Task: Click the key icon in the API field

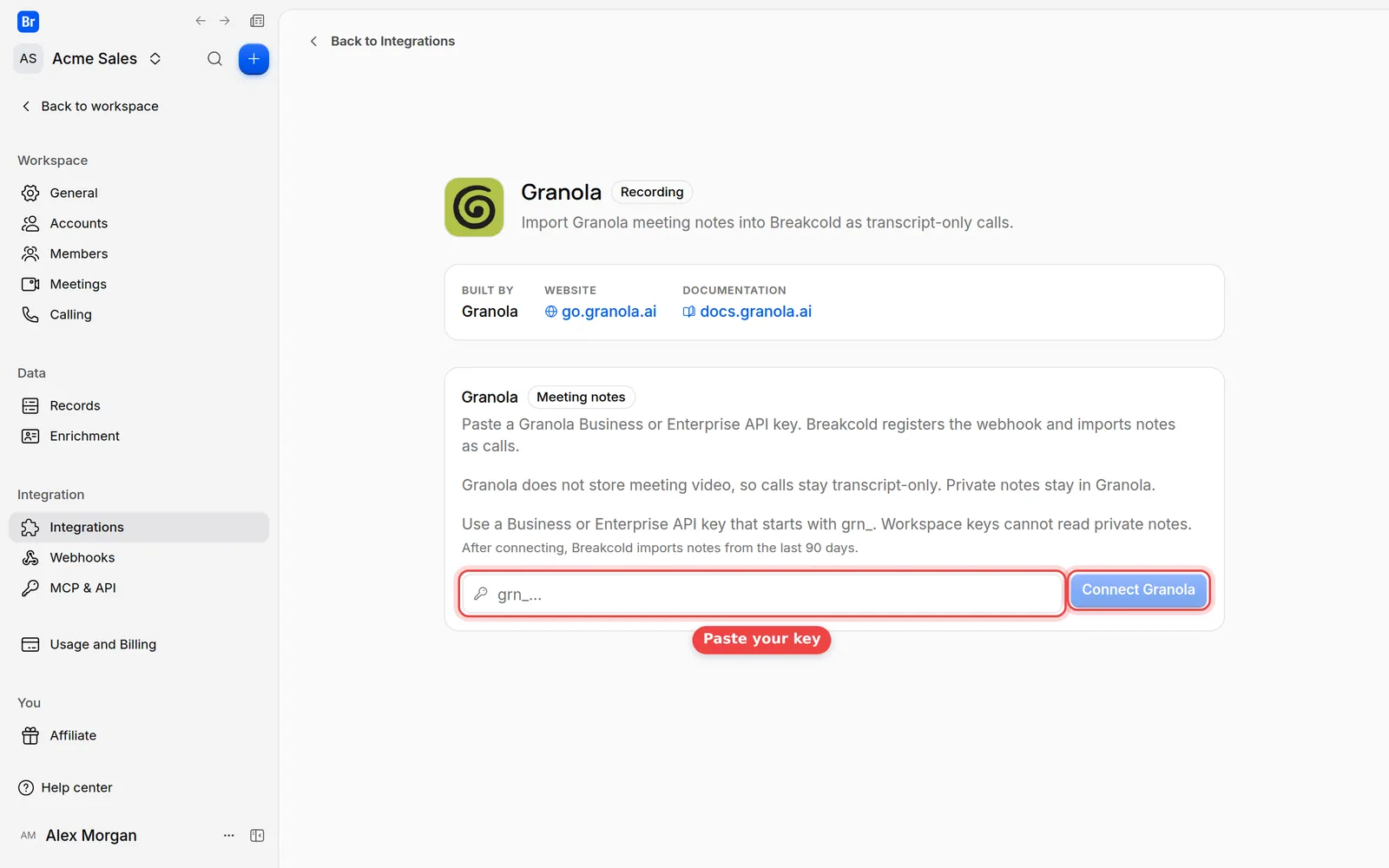Action: tap(480, 594)
